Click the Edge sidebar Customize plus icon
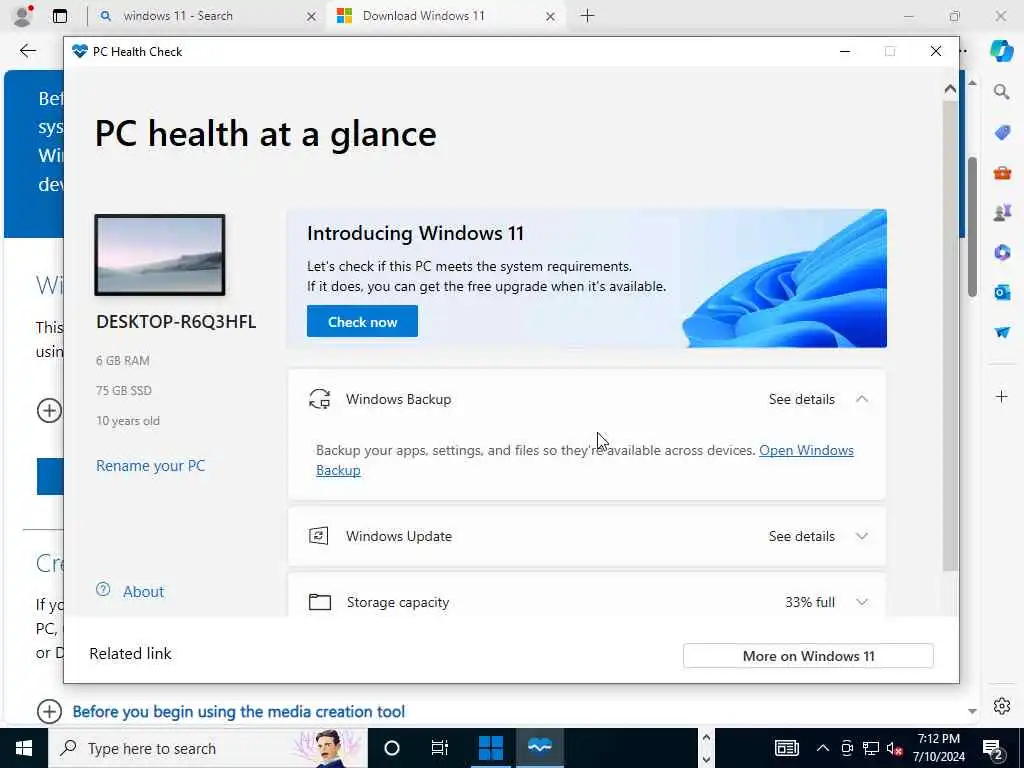The image size is (1024, 768). tap(1002, 396)
